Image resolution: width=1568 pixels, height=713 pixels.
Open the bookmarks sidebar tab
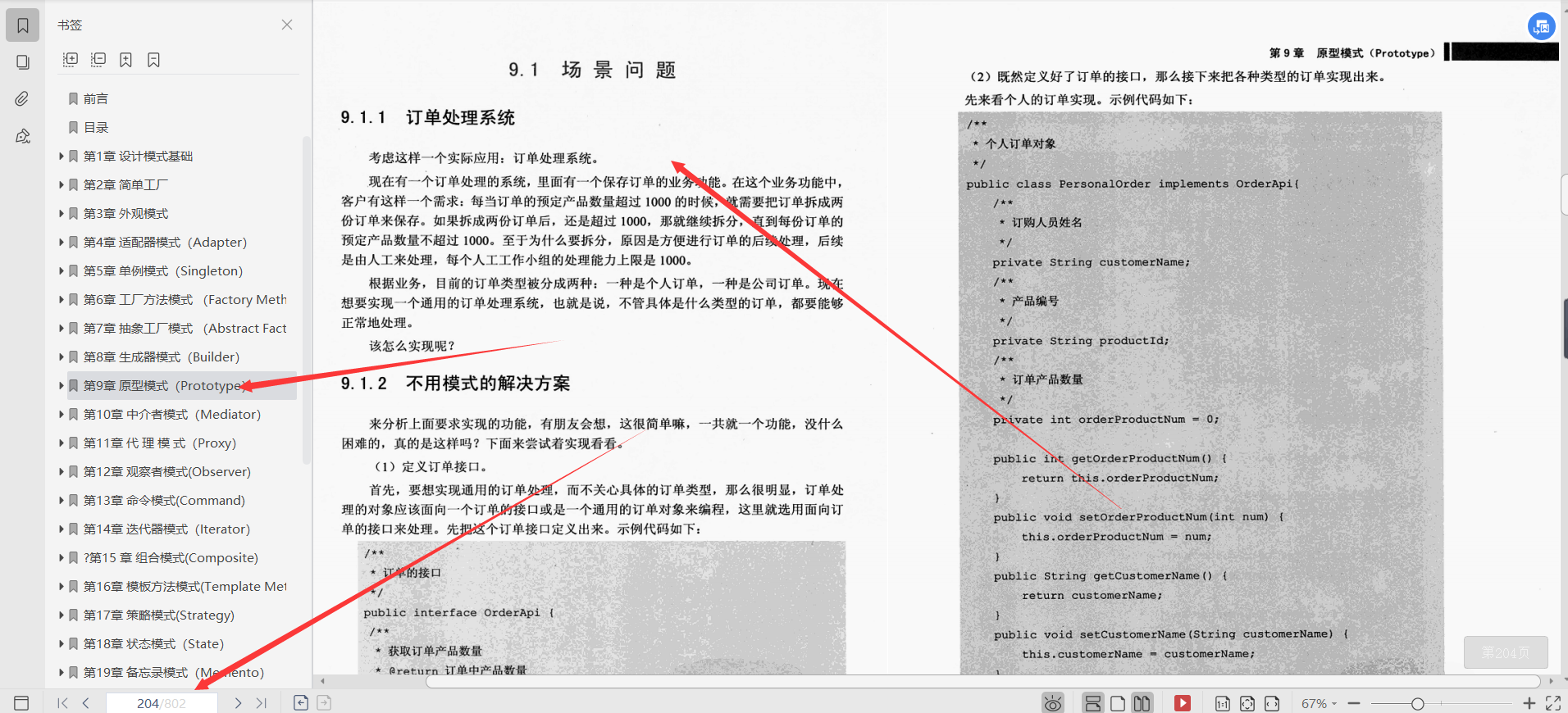tap(23, 25)
